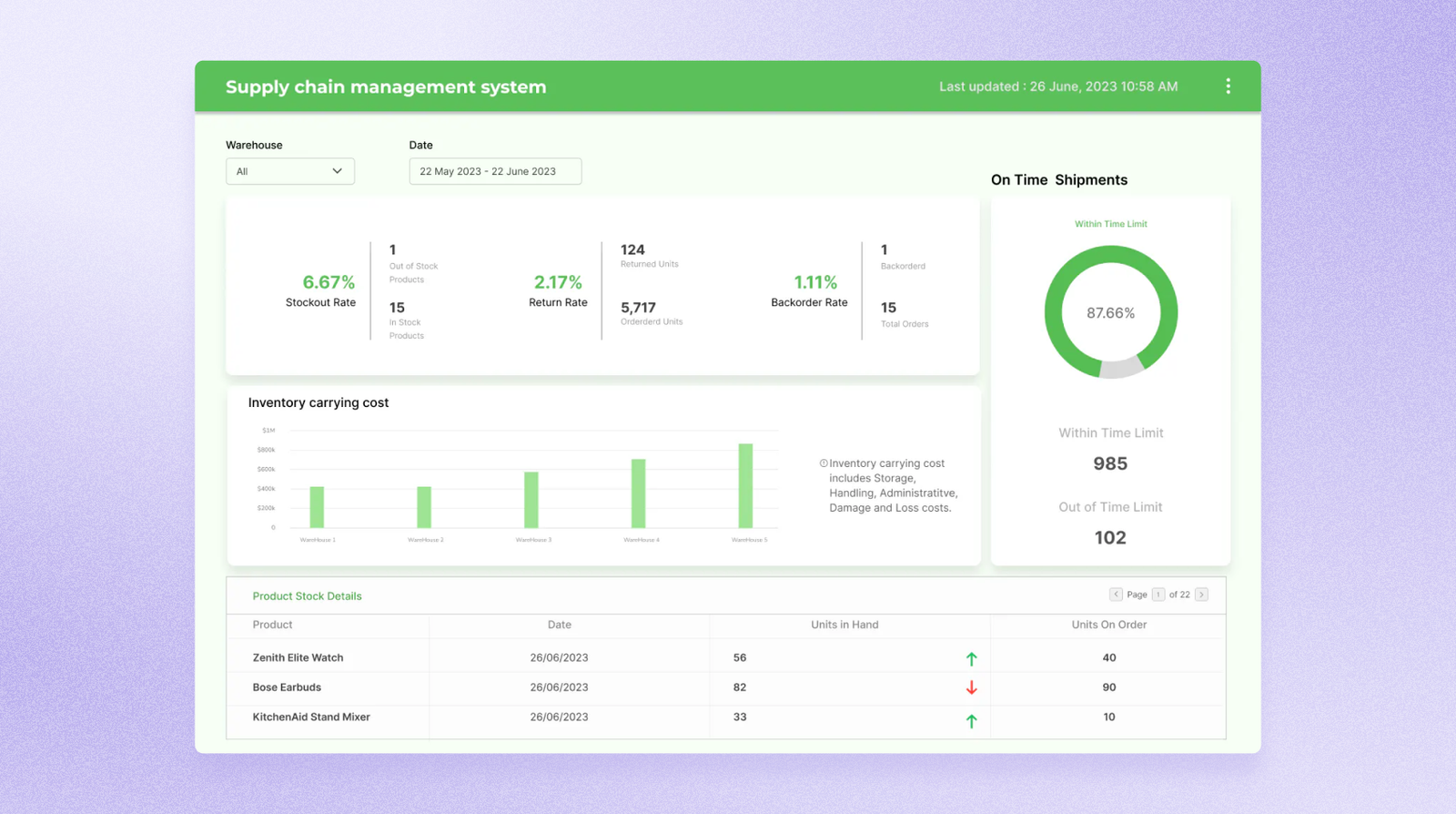Screen dimensions: 1456x814
Task: Click the page number box showing 1
Action: (x=1158, y=595)
